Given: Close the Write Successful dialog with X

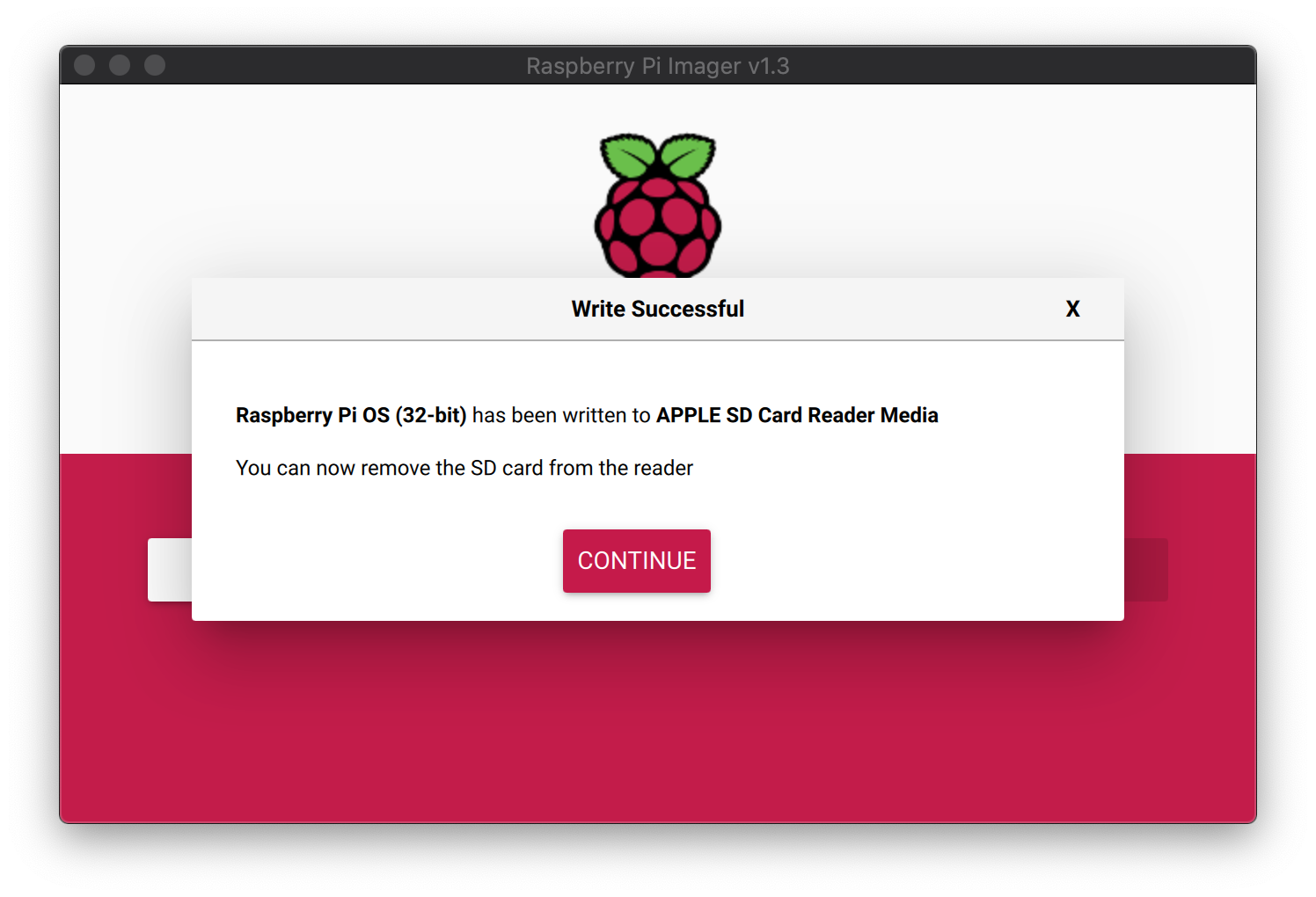Looking at the screenshot, I should tap(1072, 310).
